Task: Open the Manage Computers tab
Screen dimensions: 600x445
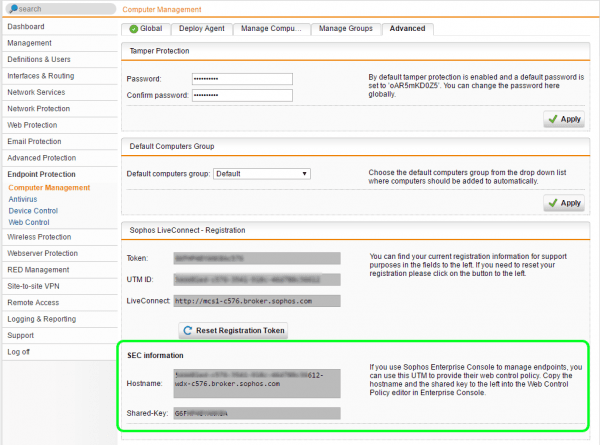Action: coord(271,29)
